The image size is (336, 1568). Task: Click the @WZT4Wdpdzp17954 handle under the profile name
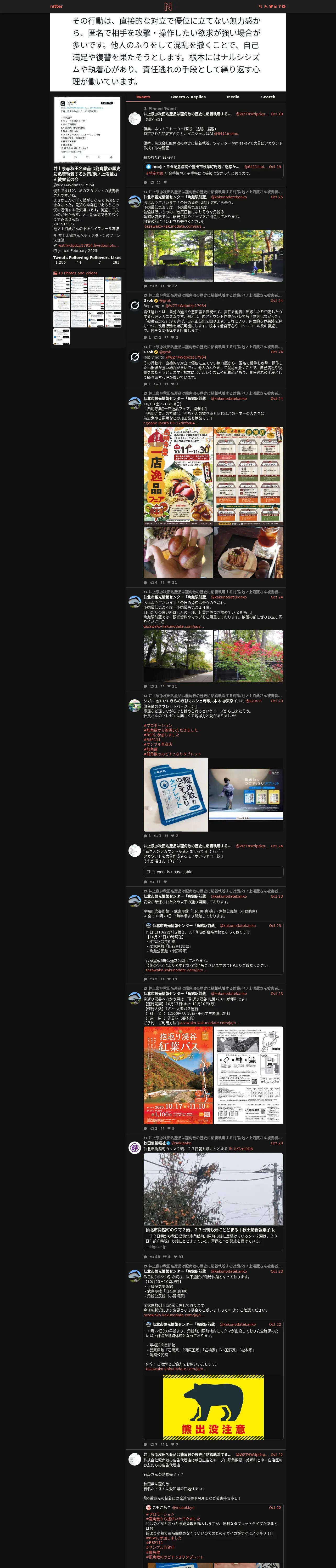pyautogui.click(x=74, y=185)
